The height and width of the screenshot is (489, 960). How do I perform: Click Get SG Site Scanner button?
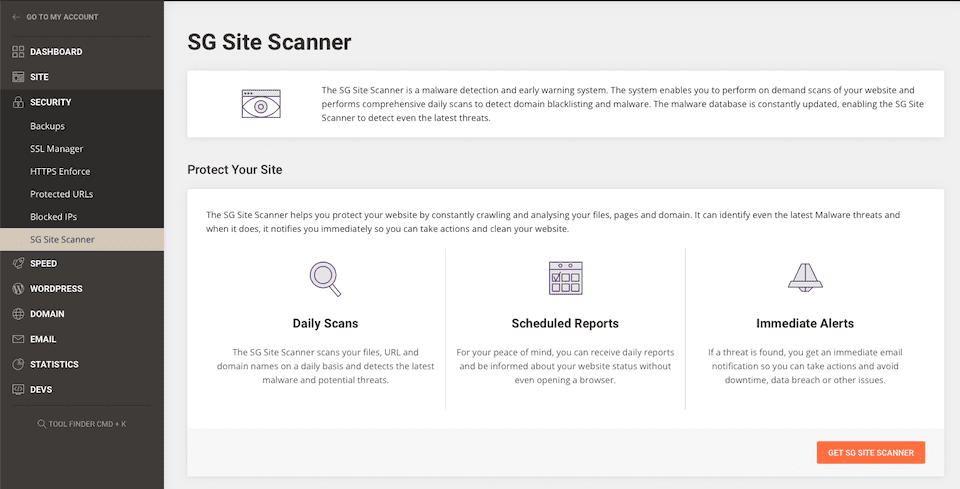pos(871,453)
